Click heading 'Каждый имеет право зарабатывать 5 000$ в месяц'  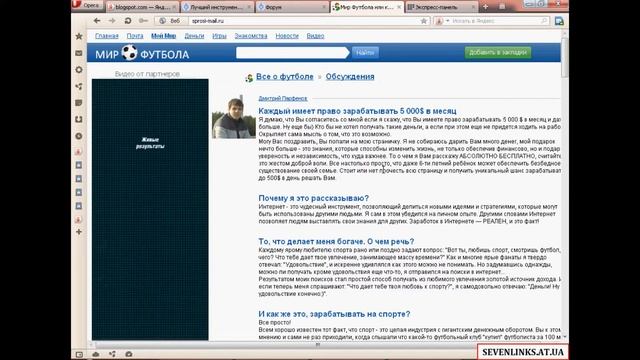click(357, 111)
